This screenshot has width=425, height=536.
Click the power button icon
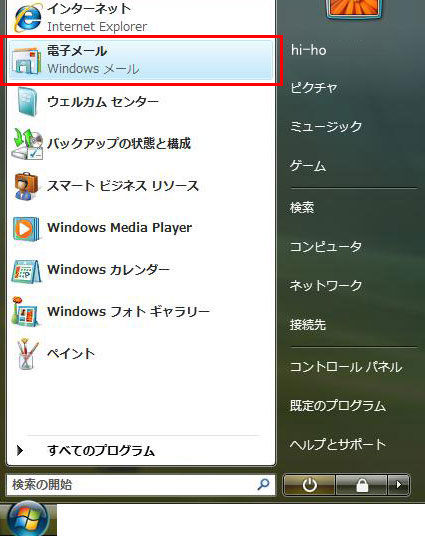click(x=309, y=484)
